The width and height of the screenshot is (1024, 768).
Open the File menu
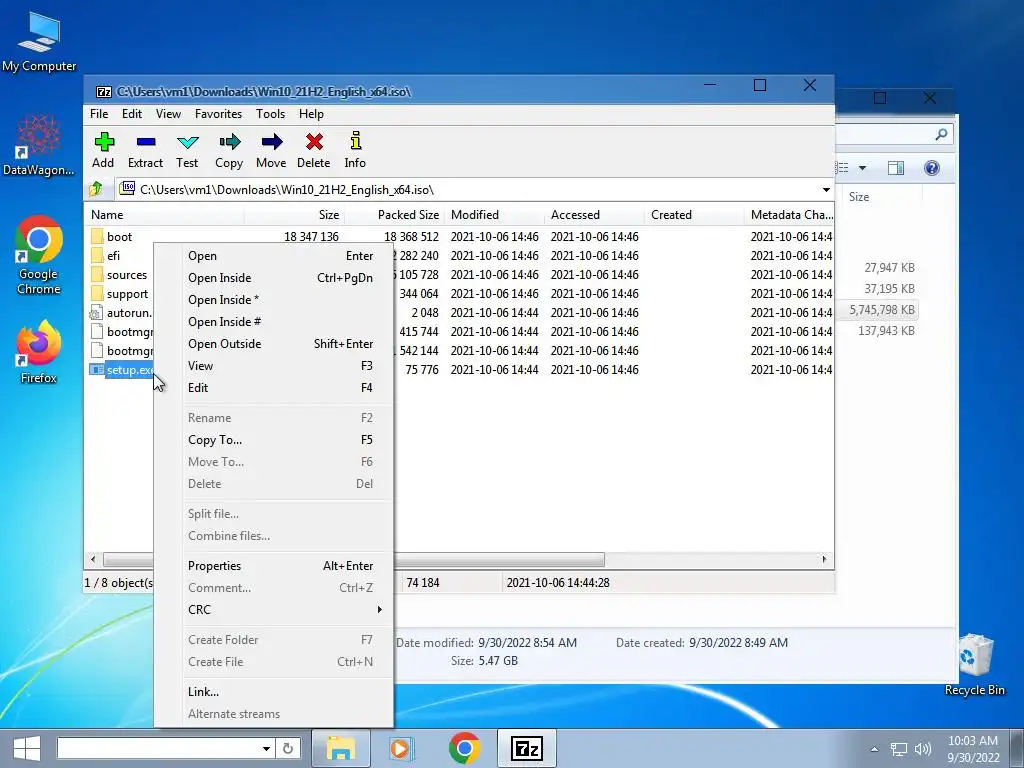pyautogui.click(x=99, y=114)
